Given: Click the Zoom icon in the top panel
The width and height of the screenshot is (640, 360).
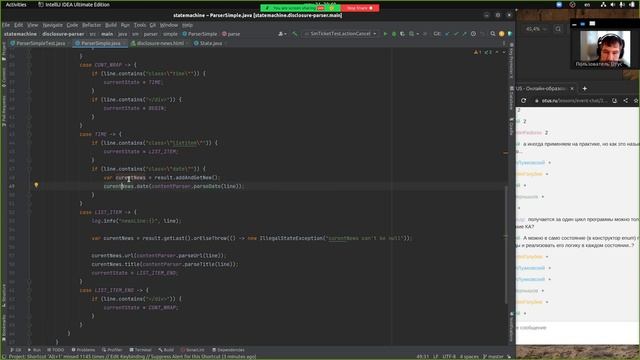Looking at the screenshot, I should tap(559, 5).
